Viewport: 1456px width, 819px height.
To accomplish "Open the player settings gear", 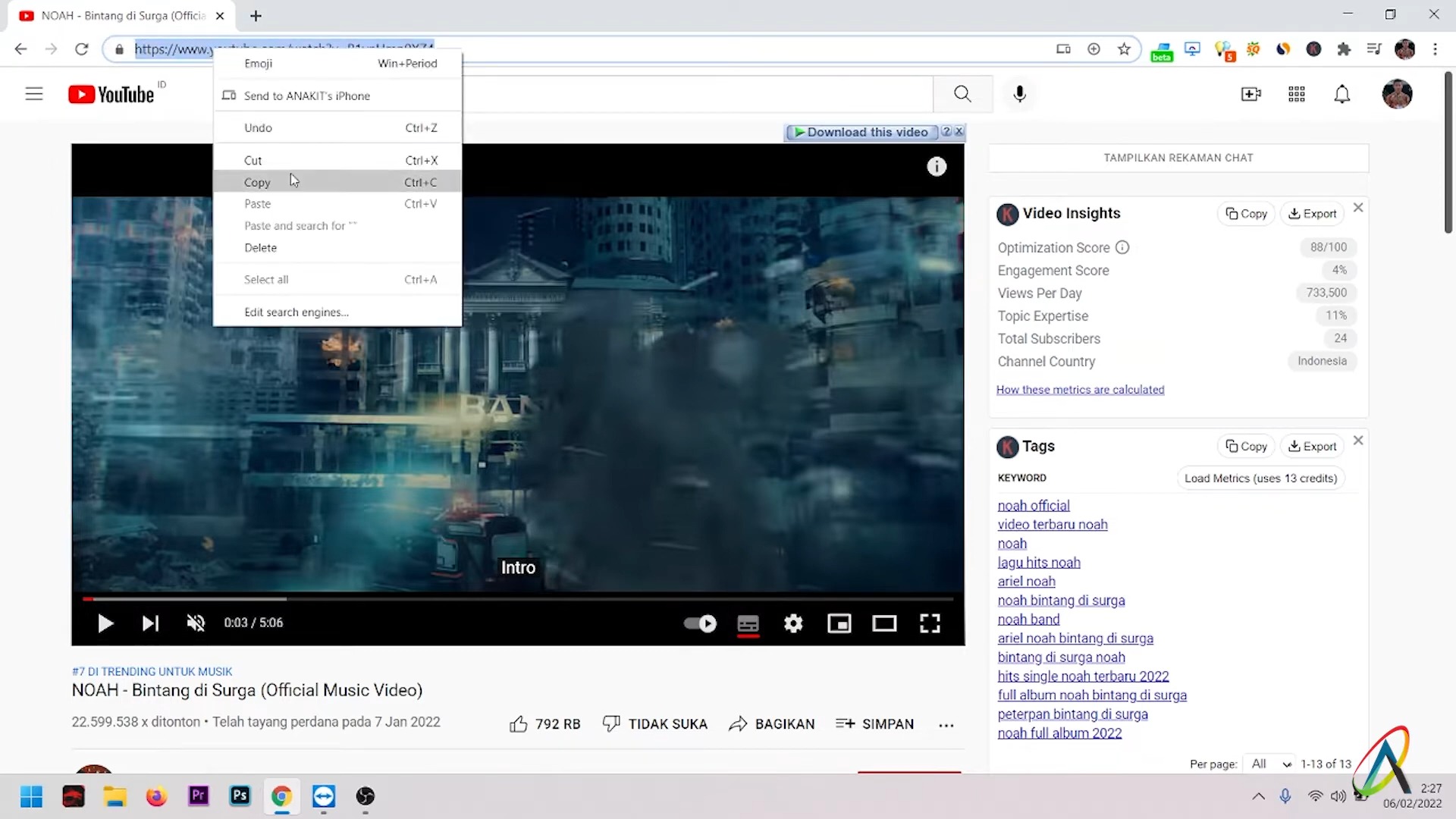I will pos(793,623).
